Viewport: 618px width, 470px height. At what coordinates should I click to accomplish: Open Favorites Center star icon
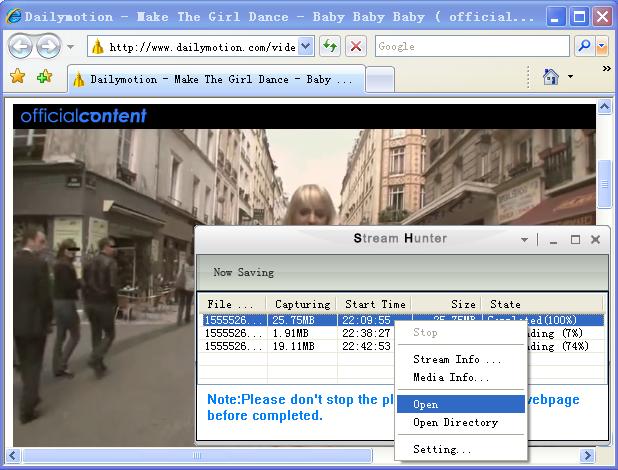tap(18, 76)
